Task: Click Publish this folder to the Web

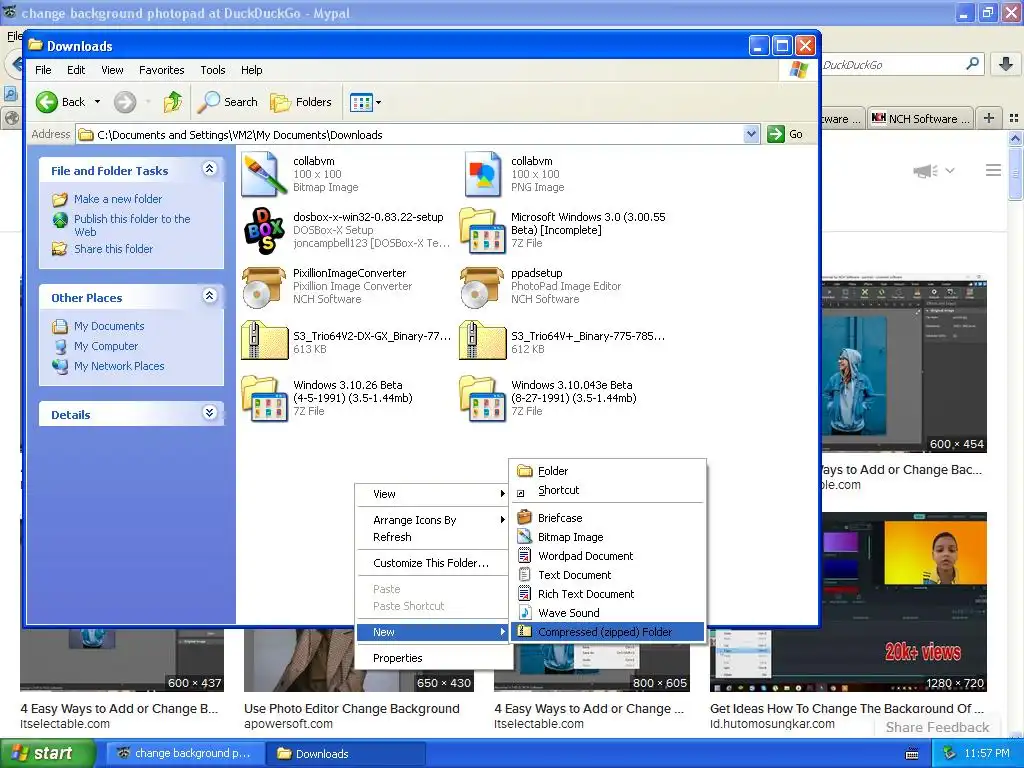Action: pos(132,225)
